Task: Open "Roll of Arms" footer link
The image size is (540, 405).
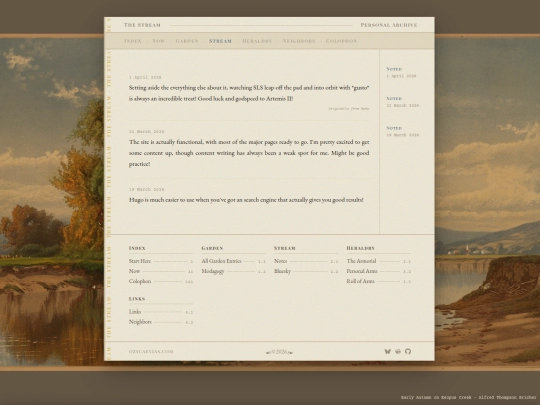Action: click(378, 281)
